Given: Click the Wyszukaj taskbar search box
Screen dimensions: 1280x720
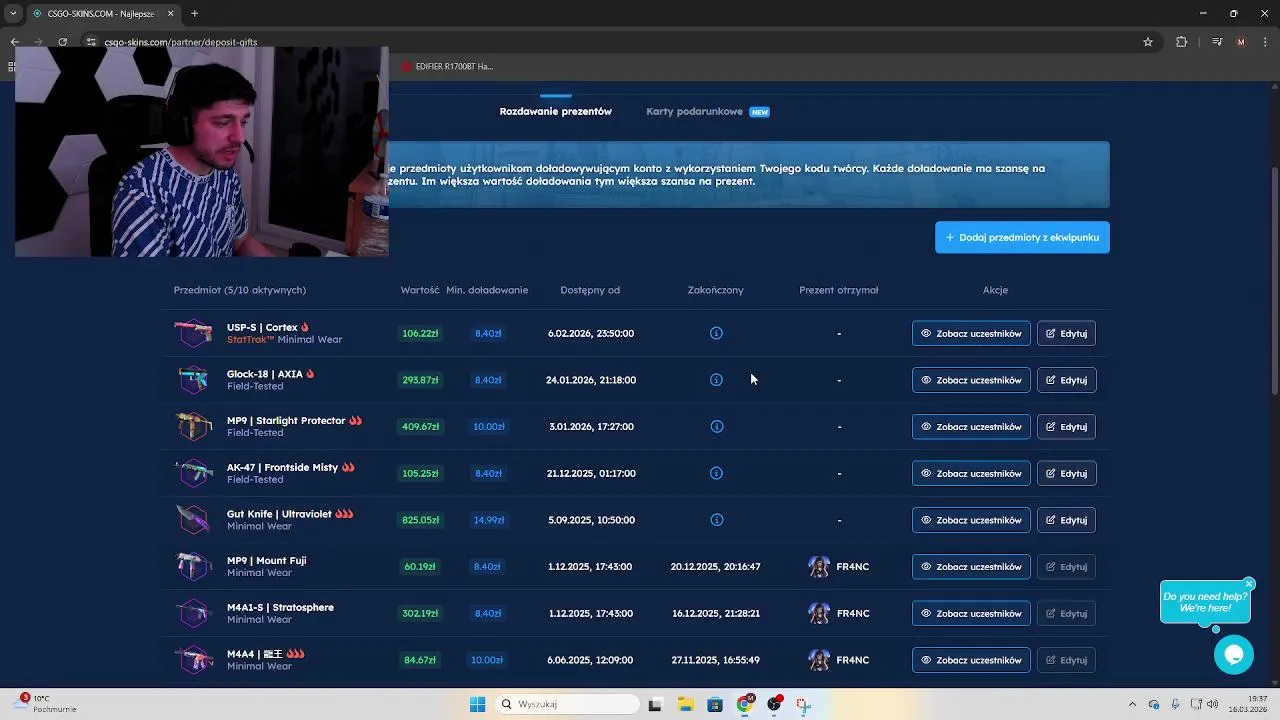Looking at the screenshot, I should click(x=568, y=704).
